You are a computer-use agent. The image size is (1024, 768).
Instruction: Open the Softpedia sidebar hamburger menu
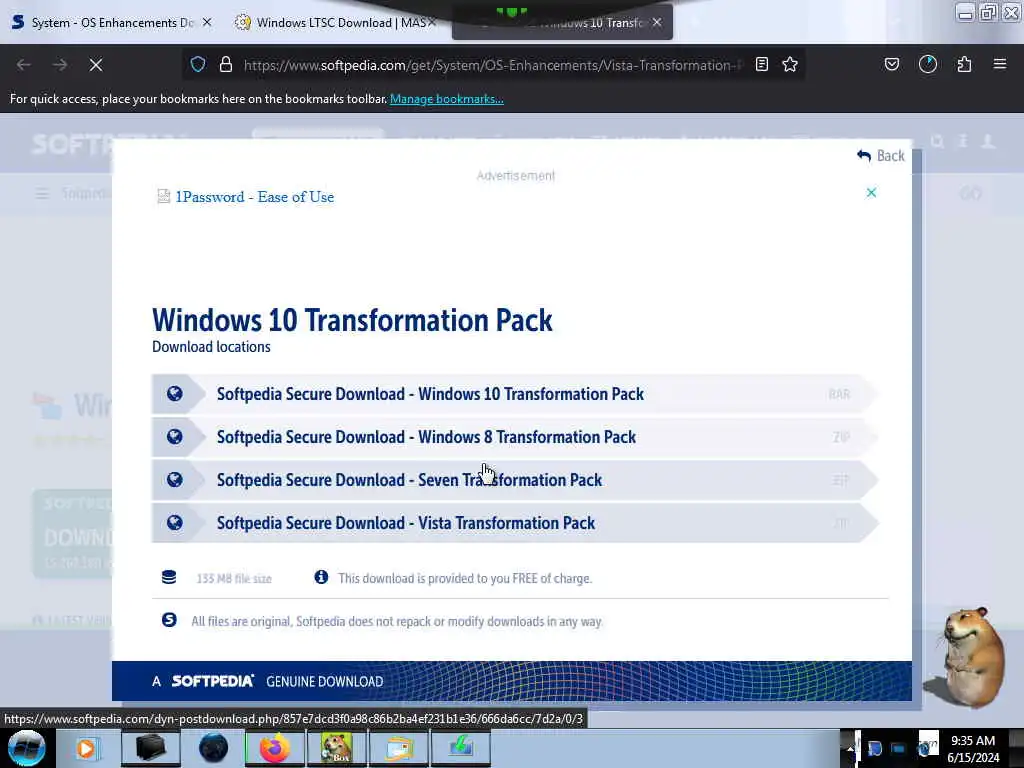click(x=42, y=194)
